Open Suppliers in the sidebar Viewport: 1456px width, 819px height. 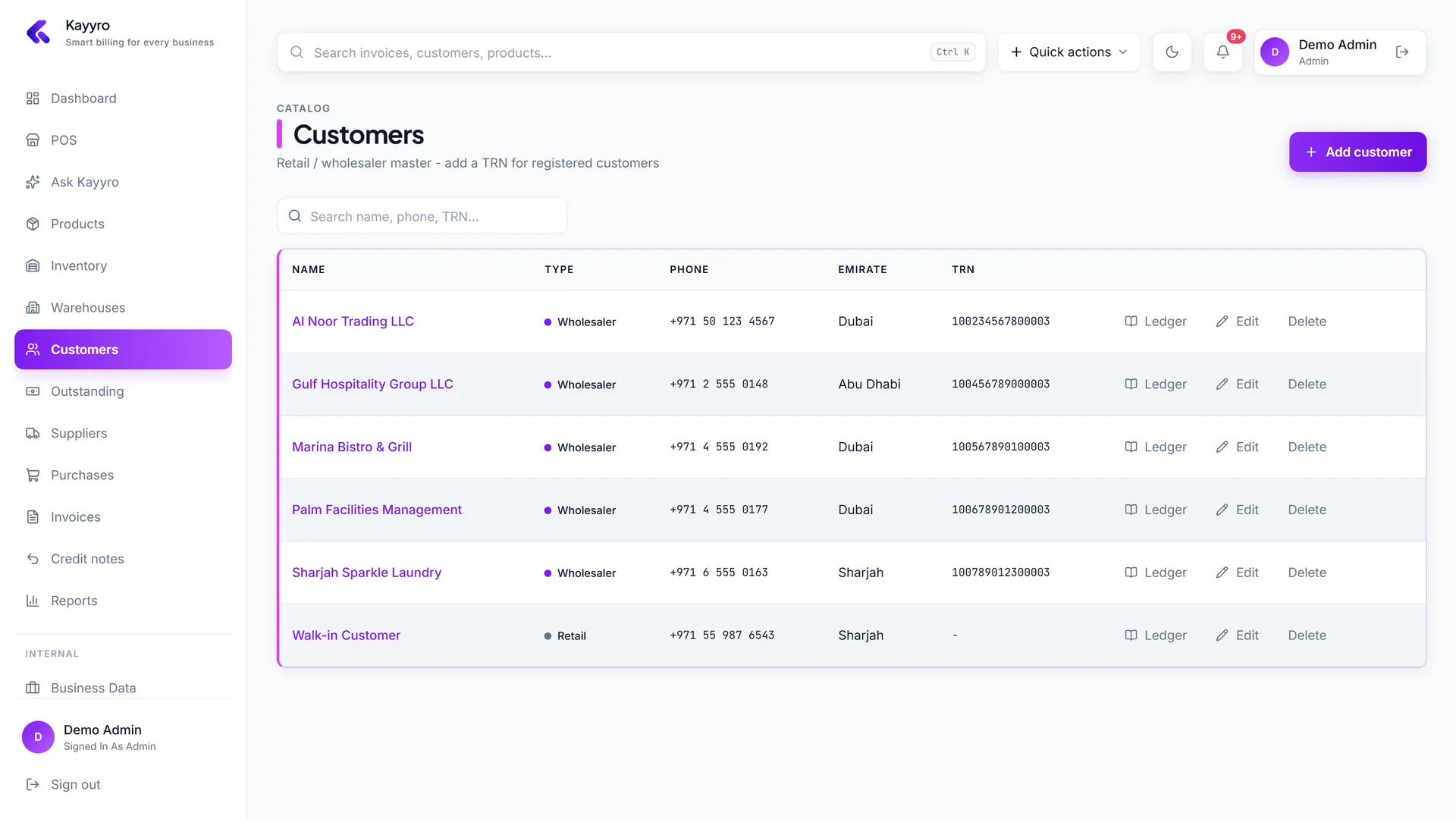[x=123, y=434]
